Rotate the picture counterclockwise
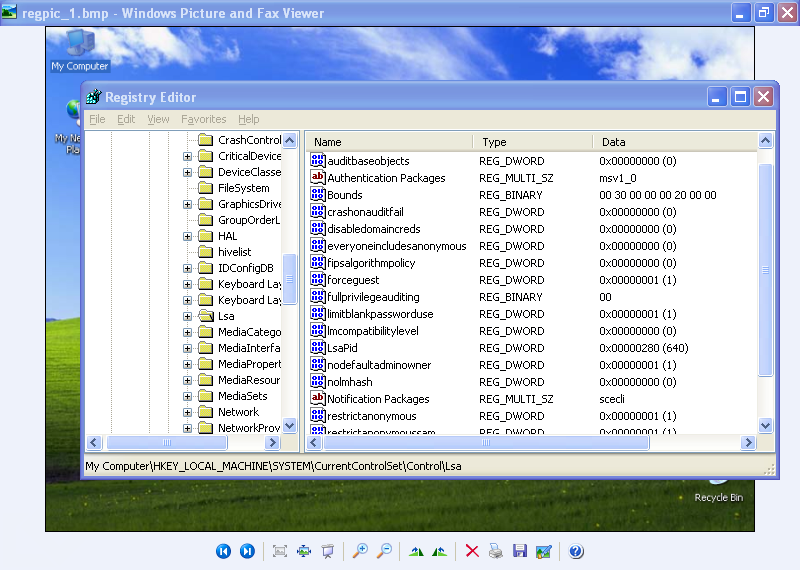800x570 pixels. pos(439,551)
